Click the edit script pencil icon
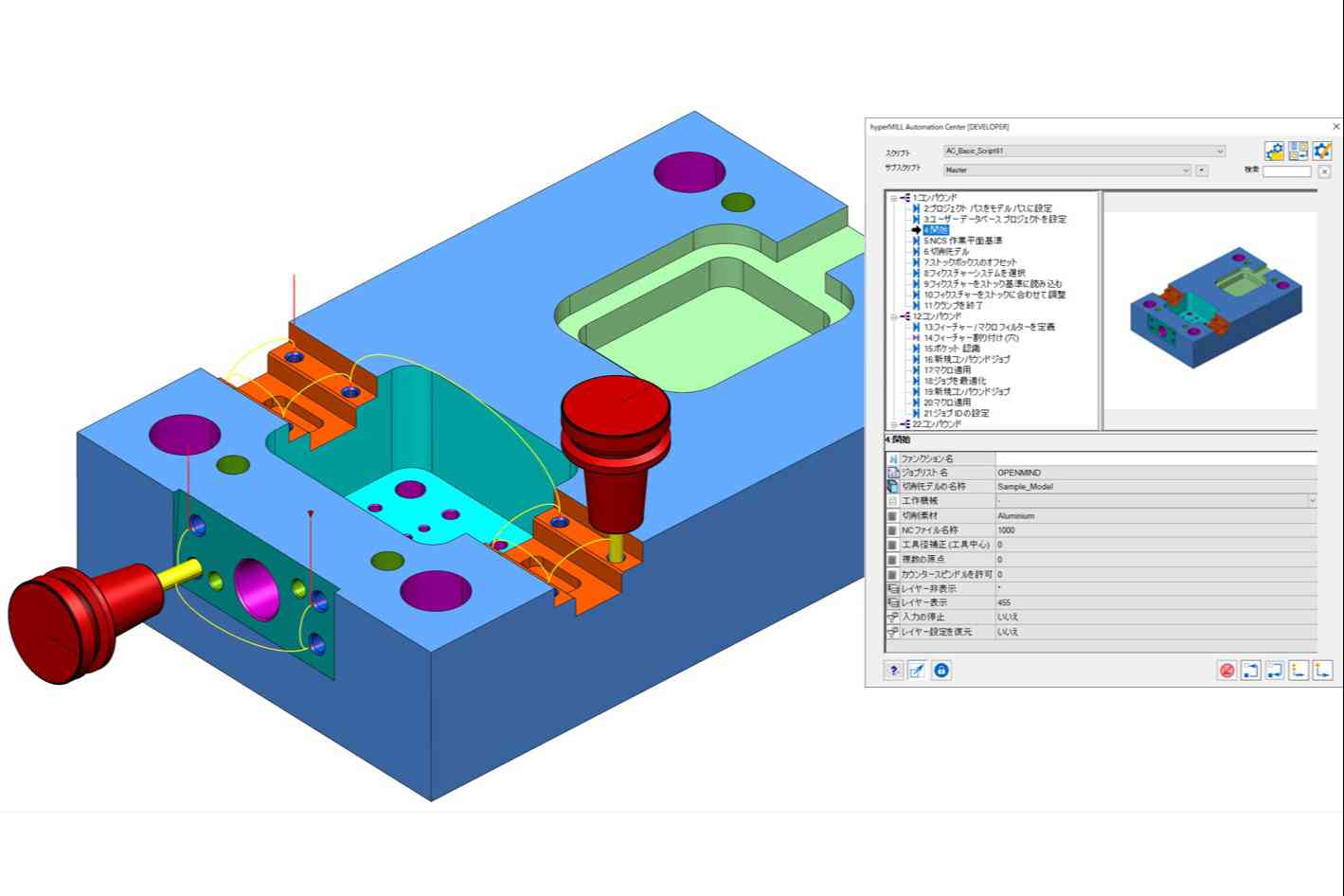 click(x=917, y=671)
